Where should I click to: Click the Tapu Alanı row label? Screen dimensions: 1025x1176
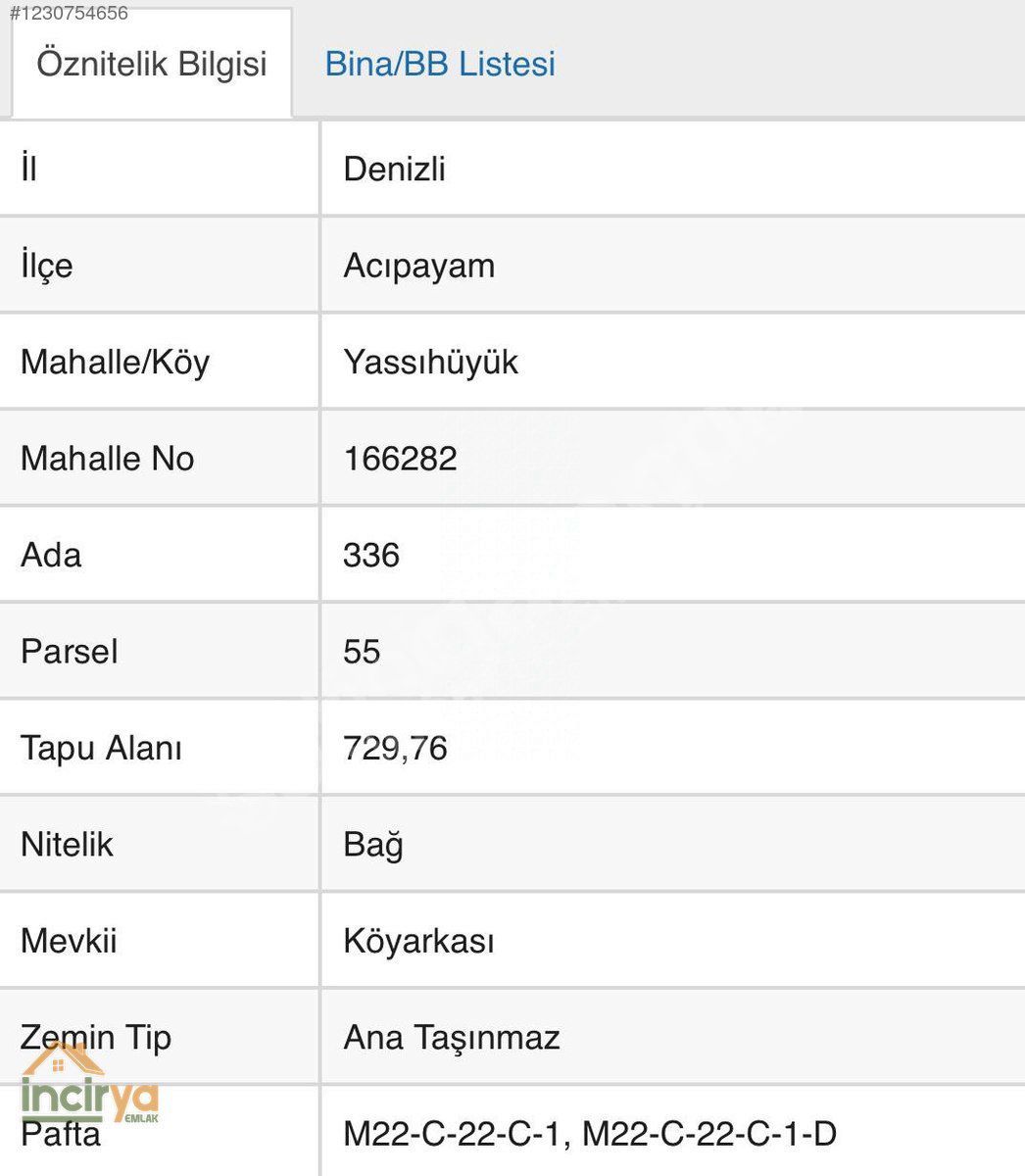101,748
